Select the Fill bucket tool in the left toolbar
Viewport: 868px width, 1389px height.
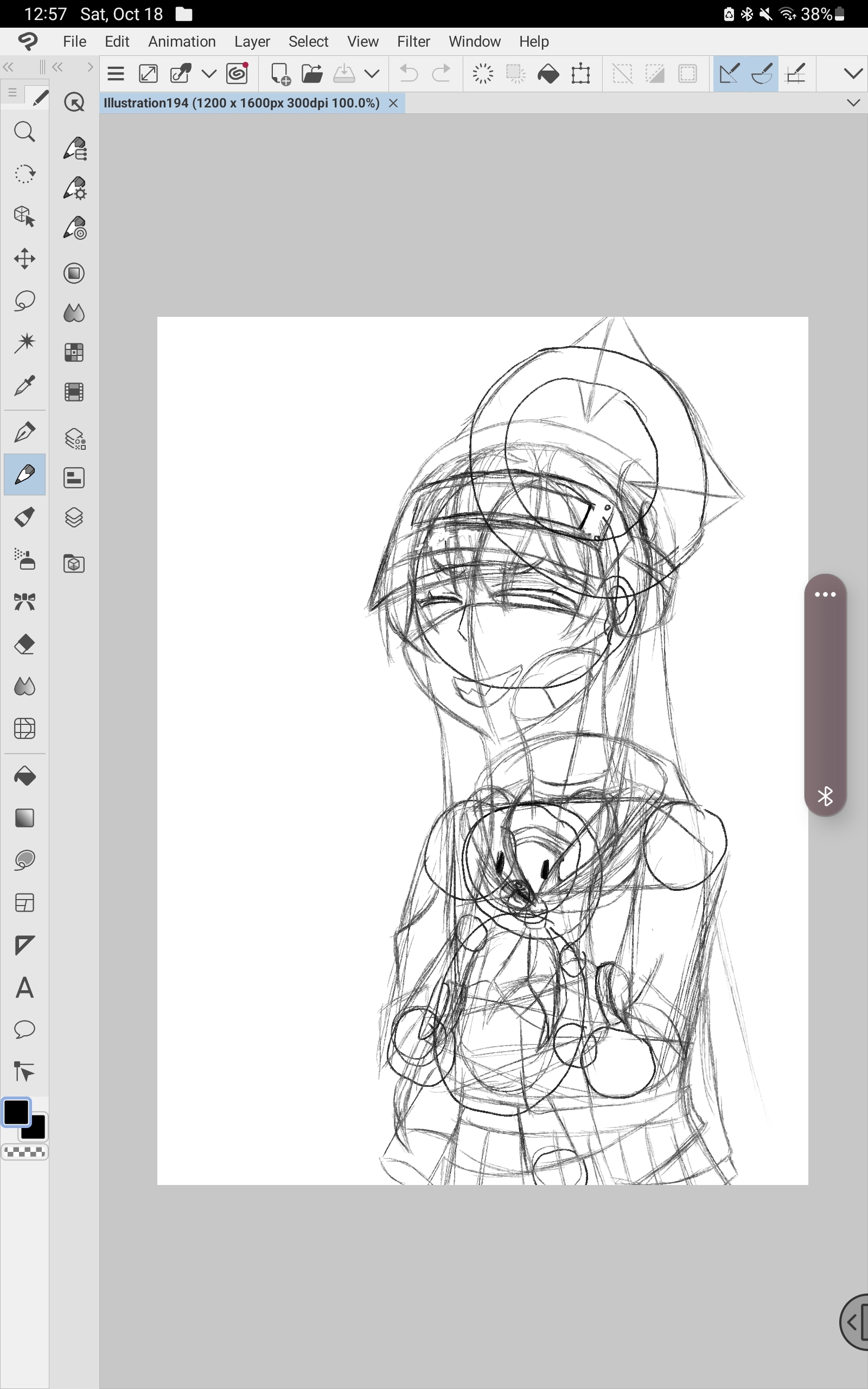coord(24,776)
